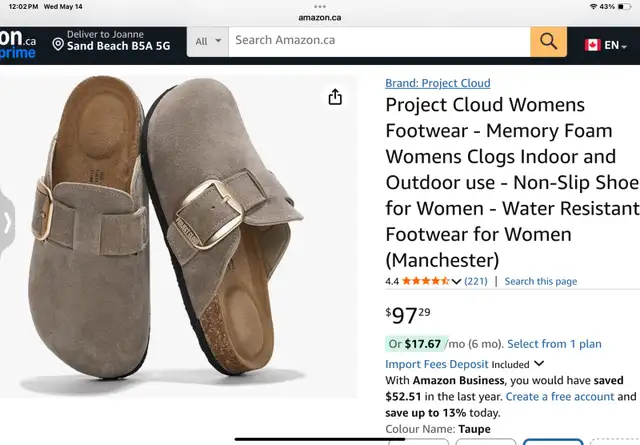Tap the three-dot multitasking icon
This screenshot has width=640, height=445.
320,7
